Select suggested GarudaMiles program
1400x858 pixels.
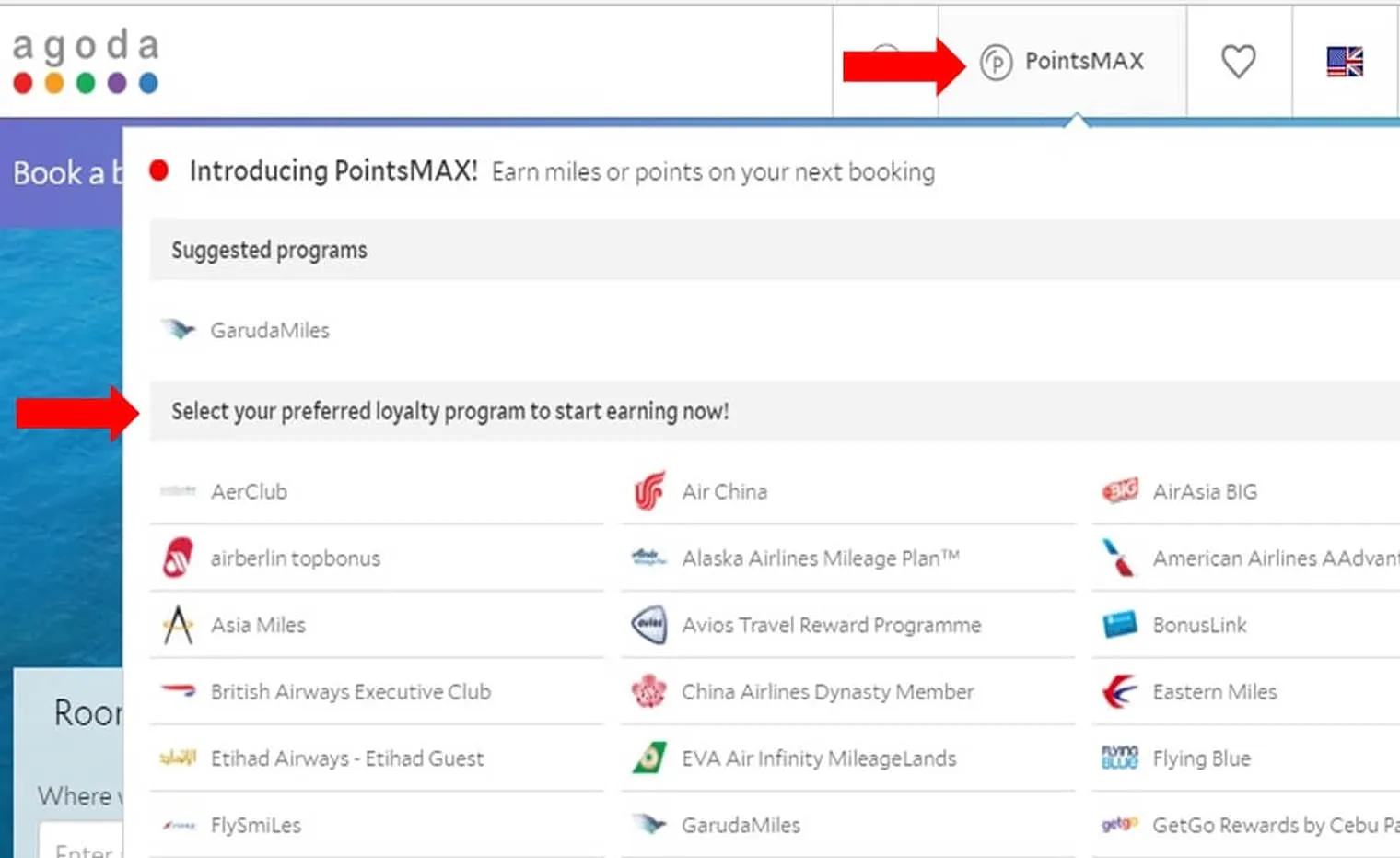coord(269,330)
